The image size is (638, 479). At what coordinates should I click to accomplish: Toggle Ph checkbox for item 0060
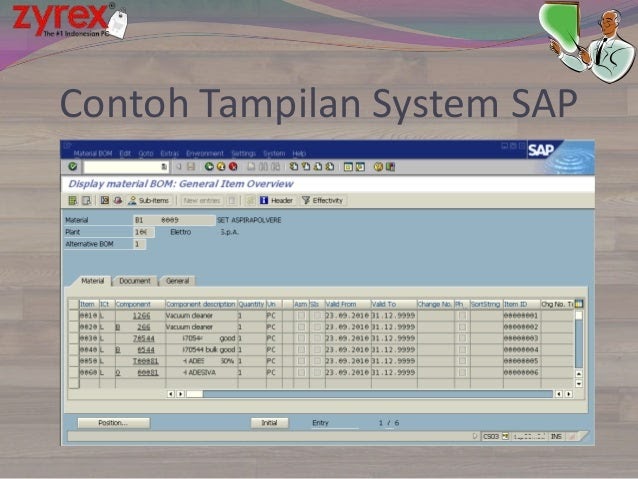coord(462,372)
